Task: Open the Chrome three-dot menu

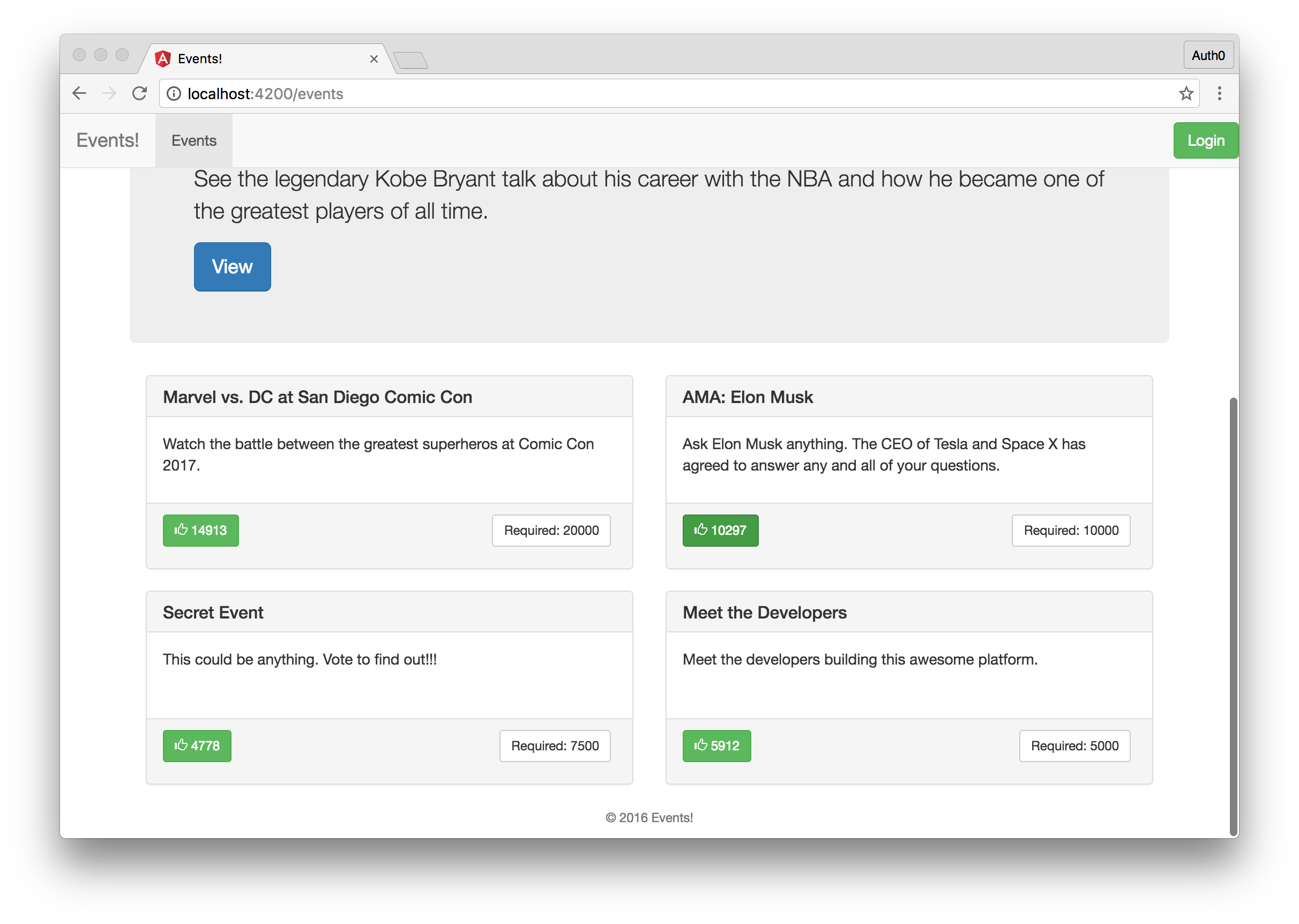Action: (1219, 93)
